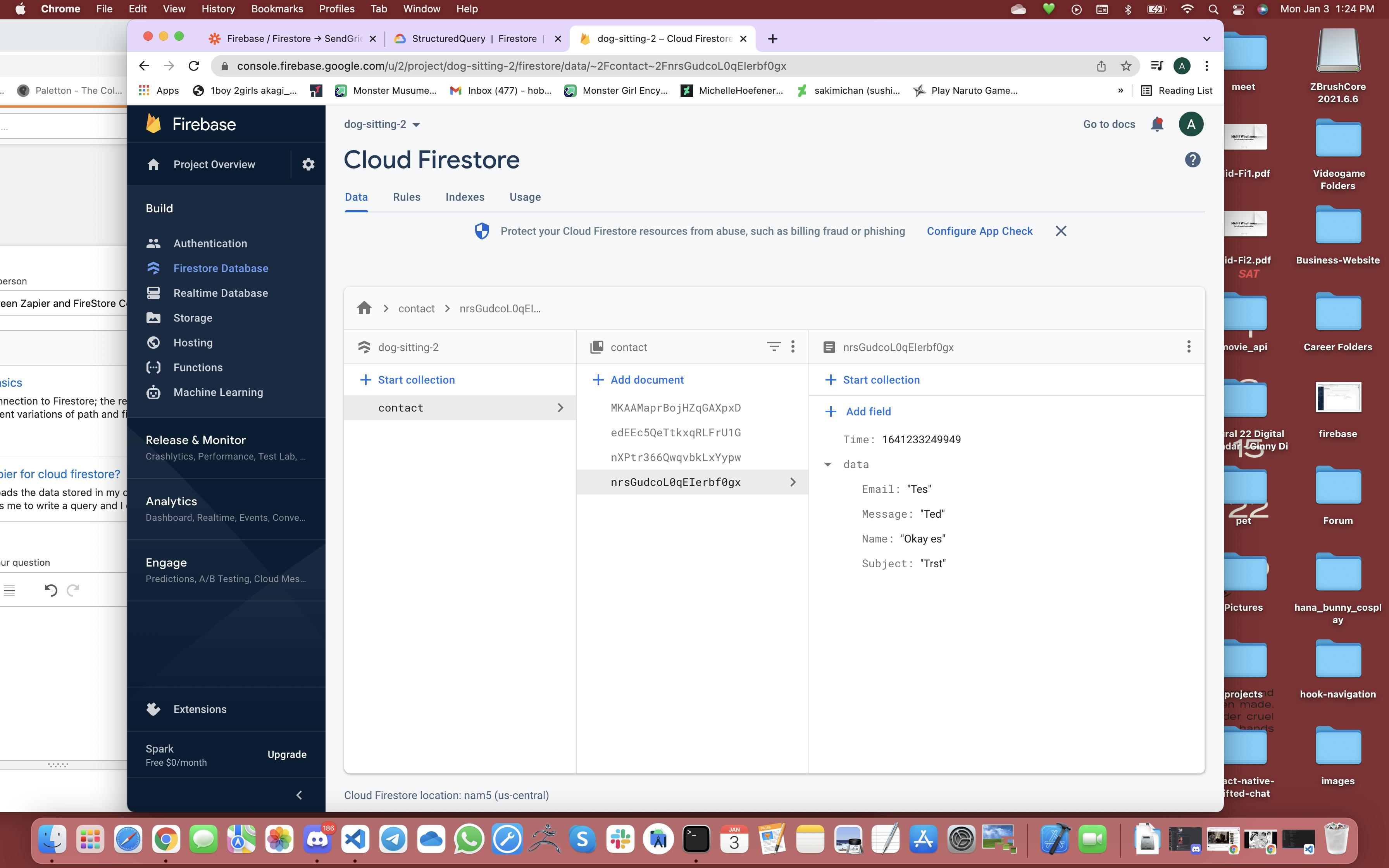Open notifications bell icon
This screenshot has height=868, width=1389.
(x=1157, y=124)
